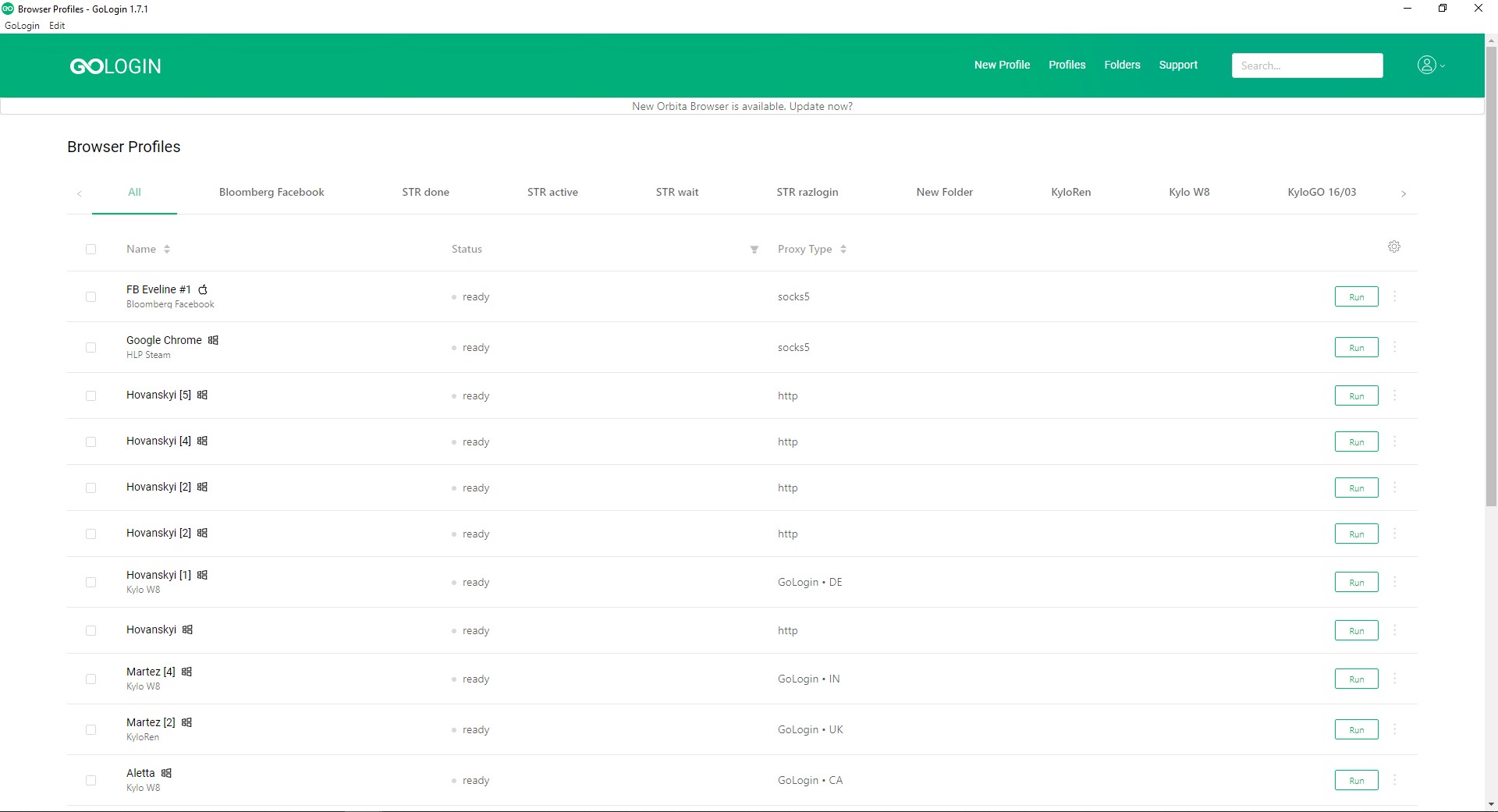Check the FB Eveline #1 profile checkbox

pos(91,297)
